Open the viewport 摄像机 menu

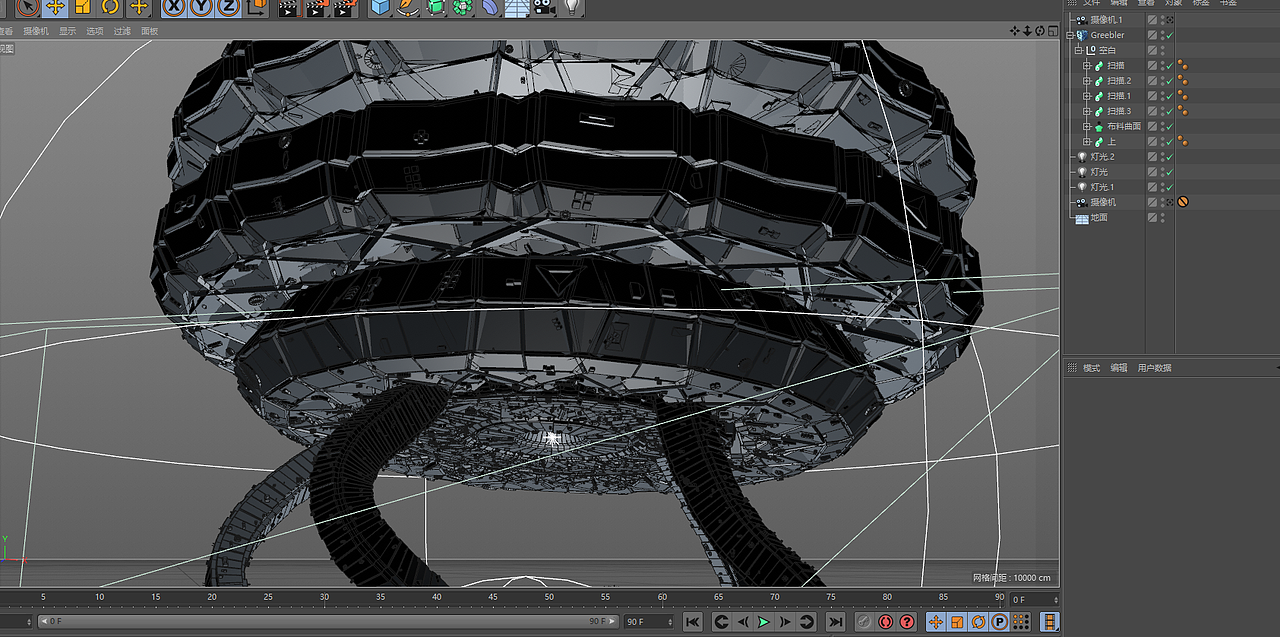[x=36, y=31]
